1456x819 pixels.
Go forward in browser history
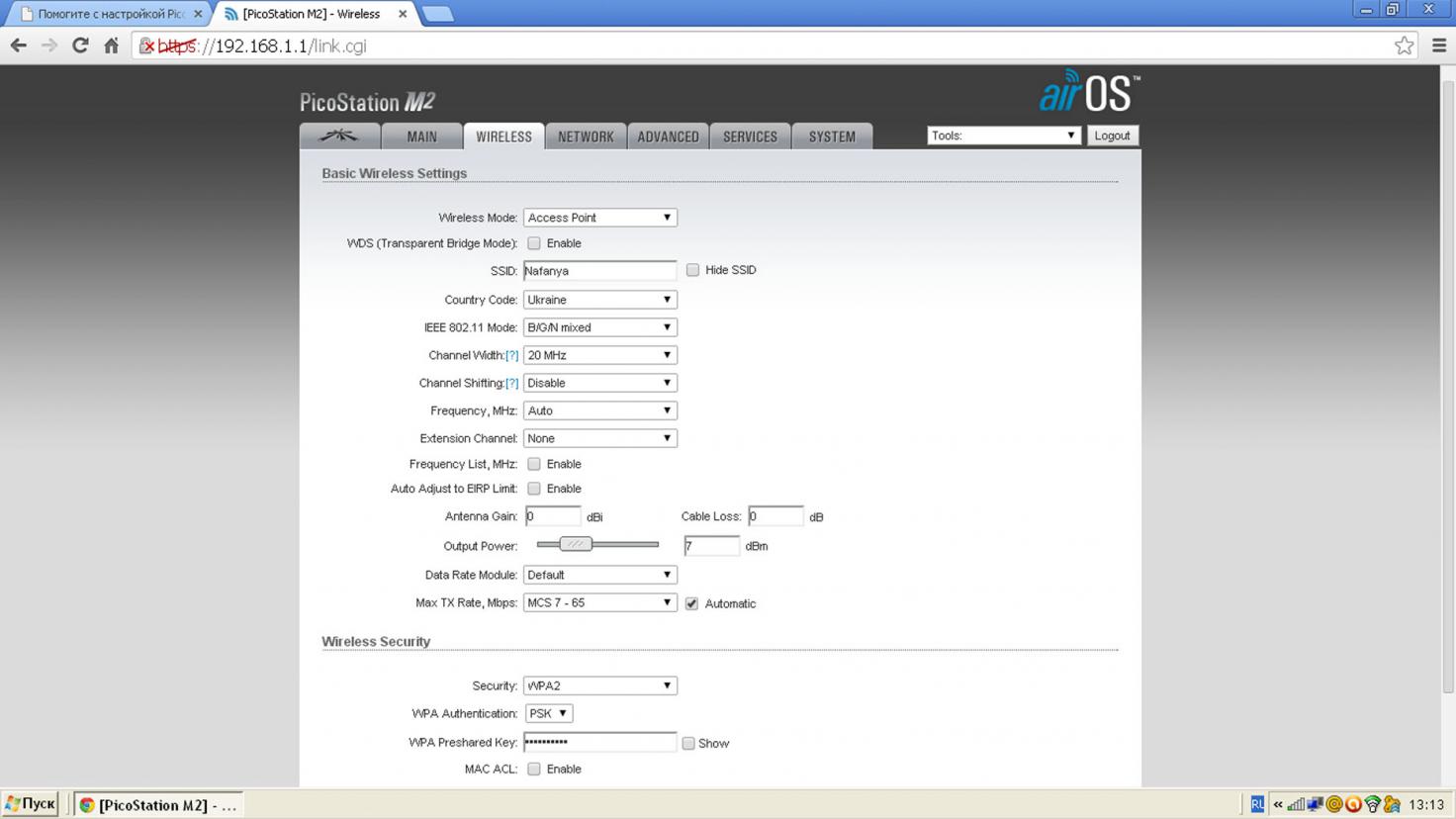point(48,45)
